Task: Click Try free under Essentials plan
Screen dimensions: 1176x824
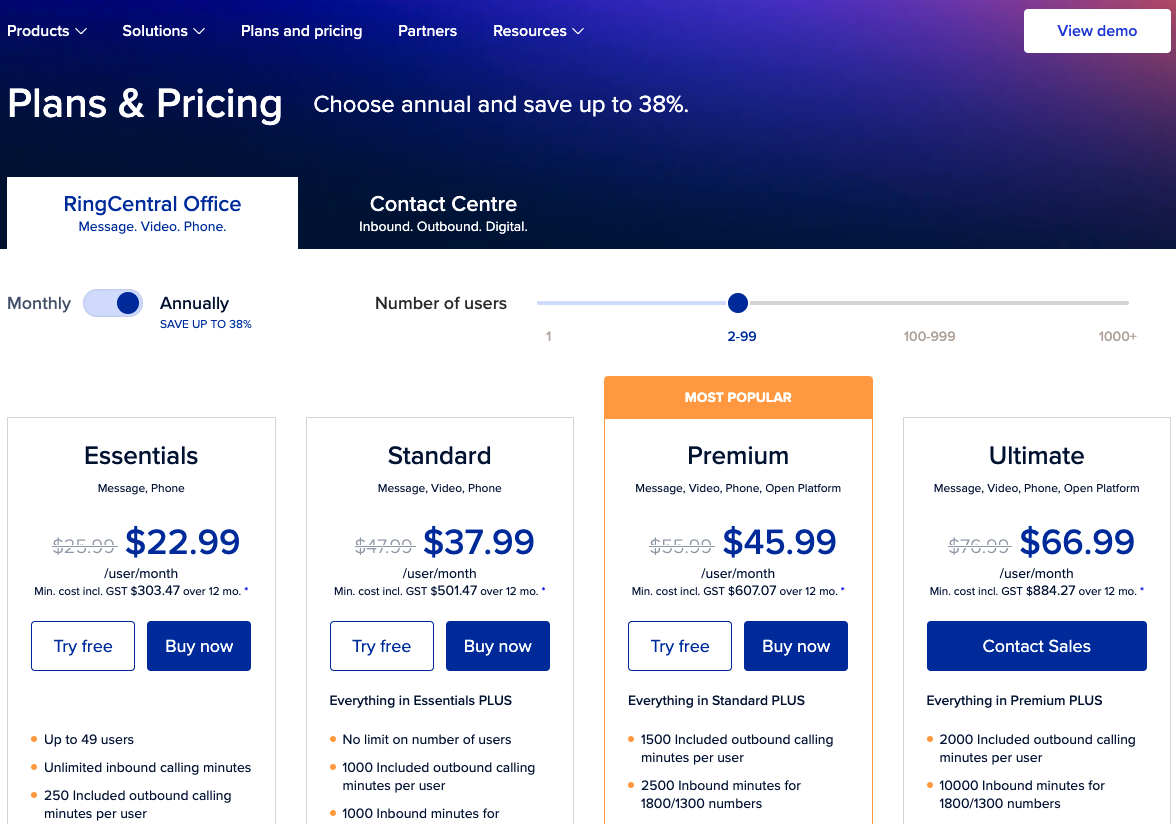Action: (83, 646)
